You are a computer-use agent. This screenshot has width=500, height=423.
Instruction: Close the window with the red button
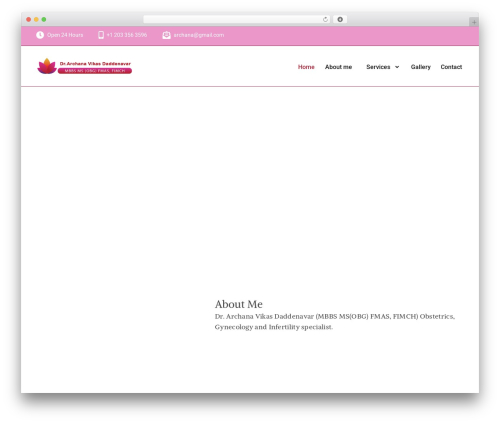29,20
